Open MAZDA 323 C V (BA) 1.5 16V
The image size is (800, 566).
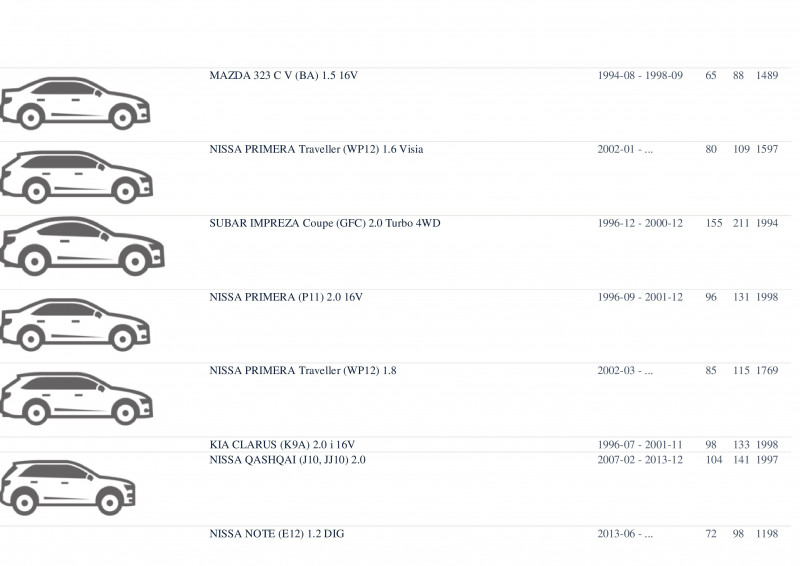coord(283,76)
